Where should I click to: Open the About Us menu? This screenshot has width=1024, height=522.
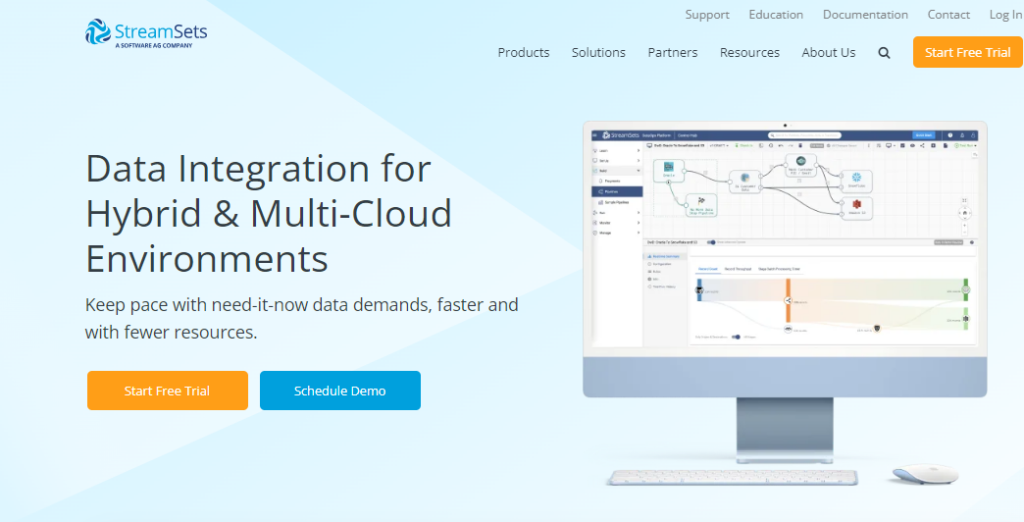829,52
